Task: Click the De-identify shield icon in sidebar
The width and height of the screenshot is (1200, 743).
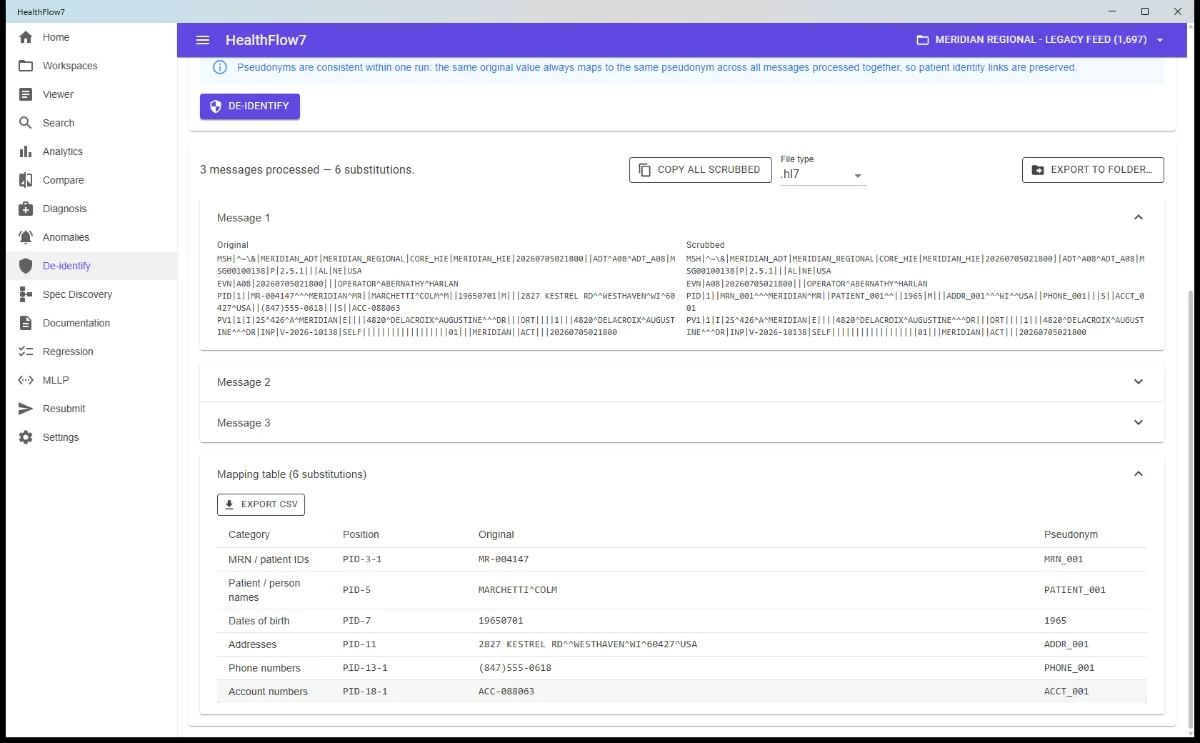Action: pyautogui.click(x=26, y=266)
